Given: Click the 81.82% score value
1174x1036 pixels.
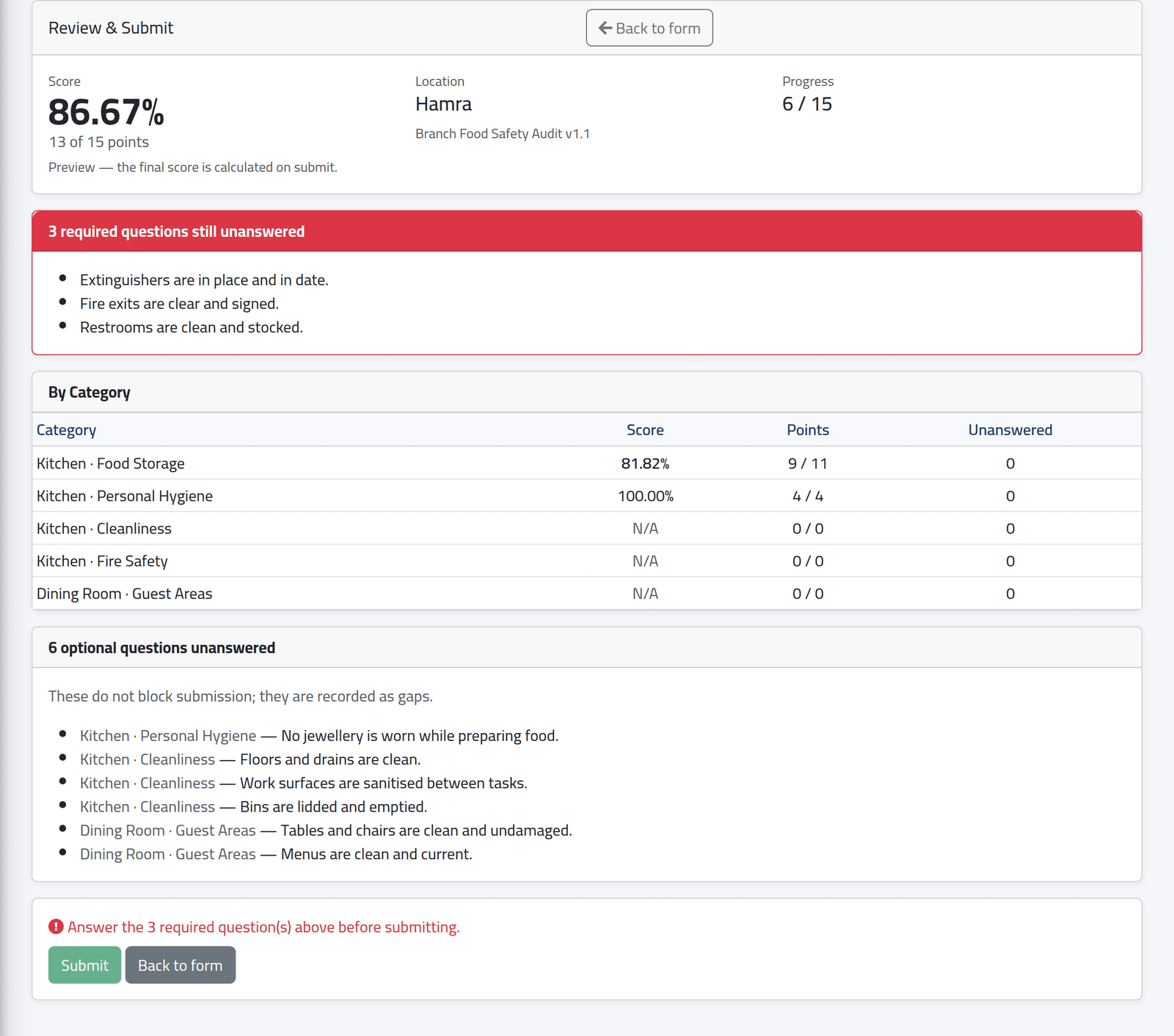Looking at the screenshot, I should (x=645, y=464).
